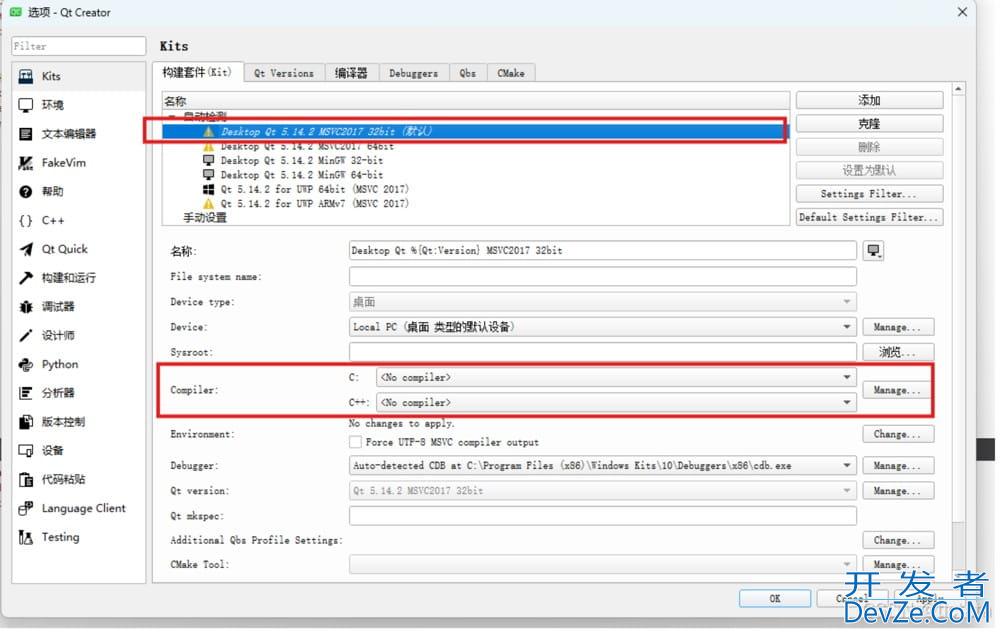Close the Qt Creator options dialog
Screen dimensions: 1000x634
click(962, 12)
